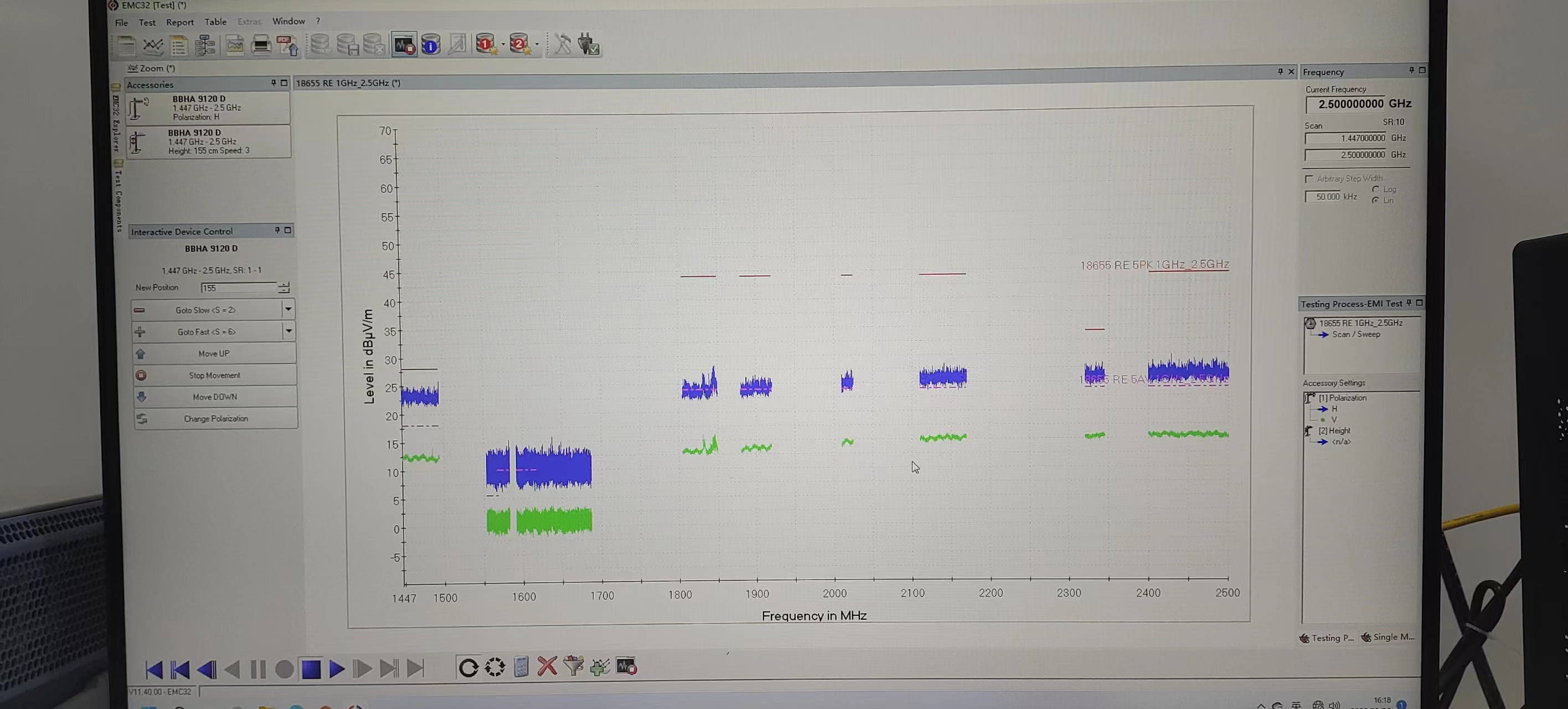Click the funnel filter icon
The image size is (1568, 709).
[573, 666]
